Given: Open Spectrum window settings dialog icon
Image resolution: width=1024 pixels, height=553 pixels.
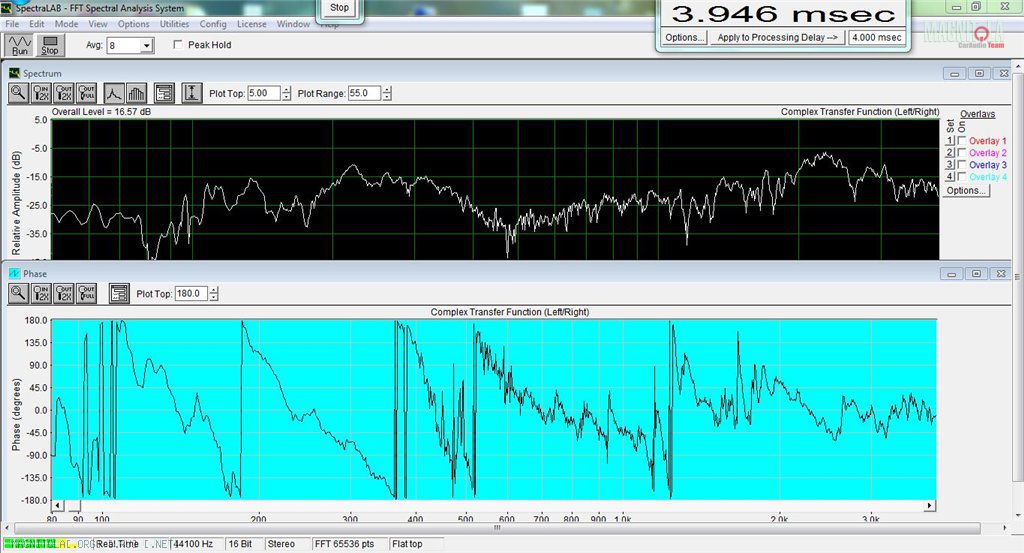Looking at the screenshot, I should (x=165, y=93).
